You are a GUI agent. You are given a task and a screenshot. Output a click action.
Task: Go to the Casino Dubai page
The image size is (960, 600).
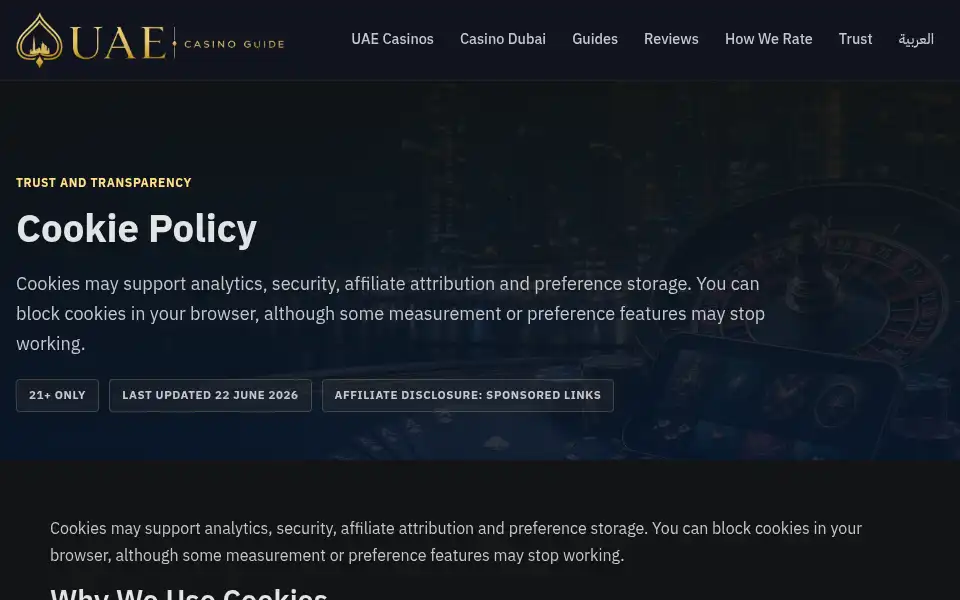[x=503, y=39]
